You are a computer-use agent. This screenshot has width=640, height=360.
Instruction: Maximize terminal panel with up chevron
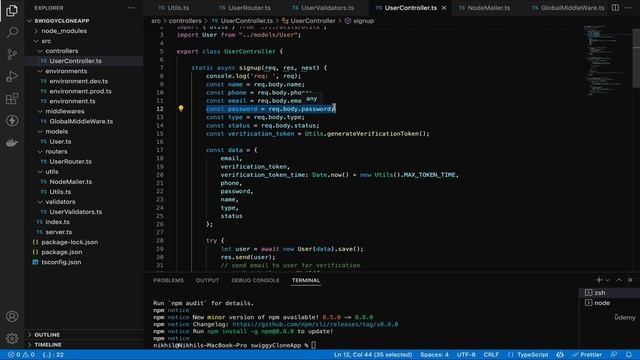tap(619, 280)
